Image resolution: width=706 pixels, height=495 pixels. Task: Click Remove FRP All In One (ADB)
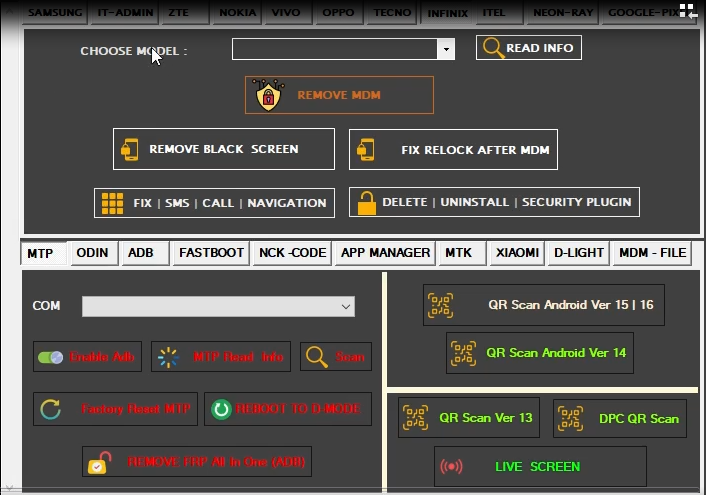(198, 463)
